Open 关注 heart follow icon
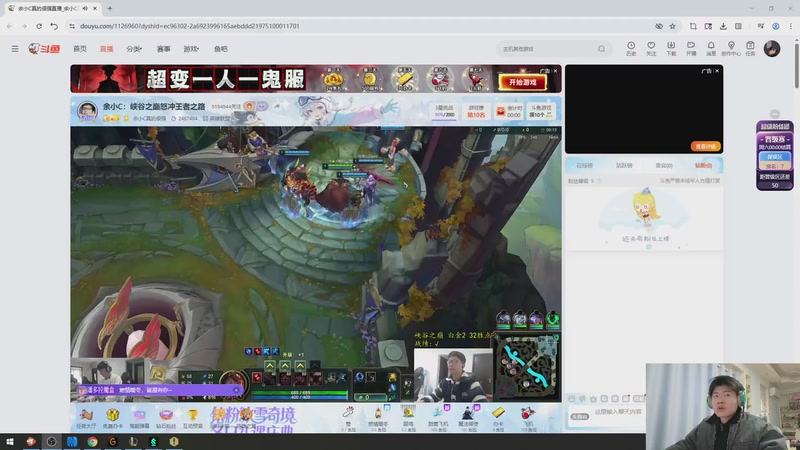Screen dimensions: 800x450 click(x=651, y=48)
